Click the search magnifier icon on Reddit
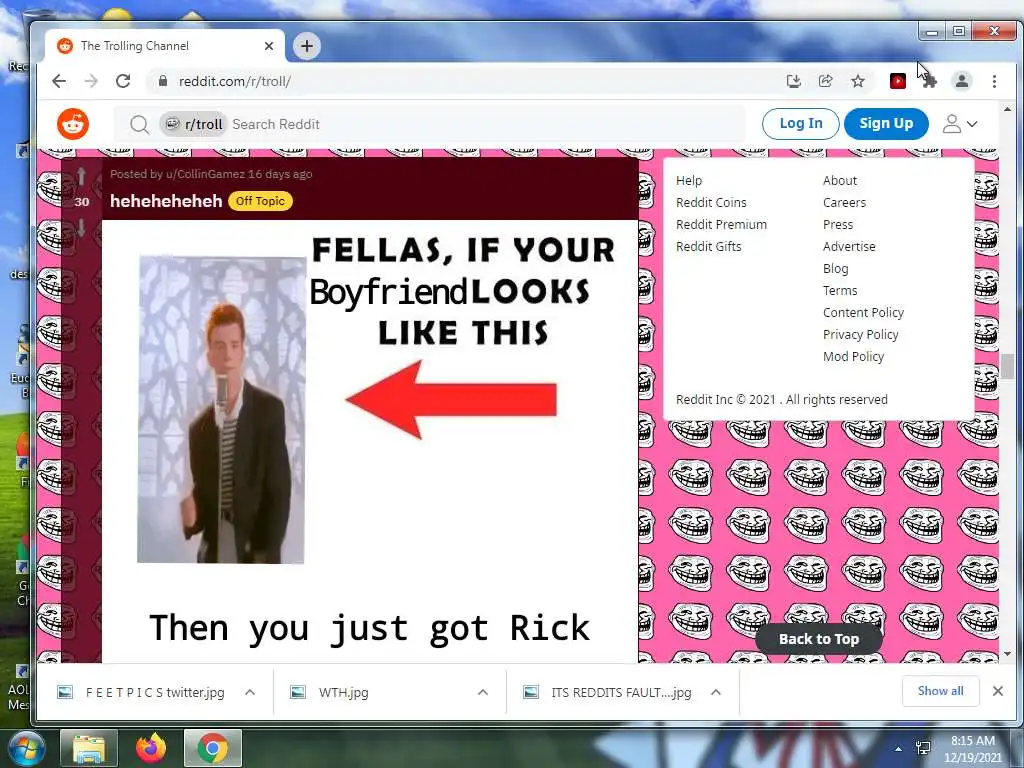Viewport: 1024px width, 768px height. [139, 124]
